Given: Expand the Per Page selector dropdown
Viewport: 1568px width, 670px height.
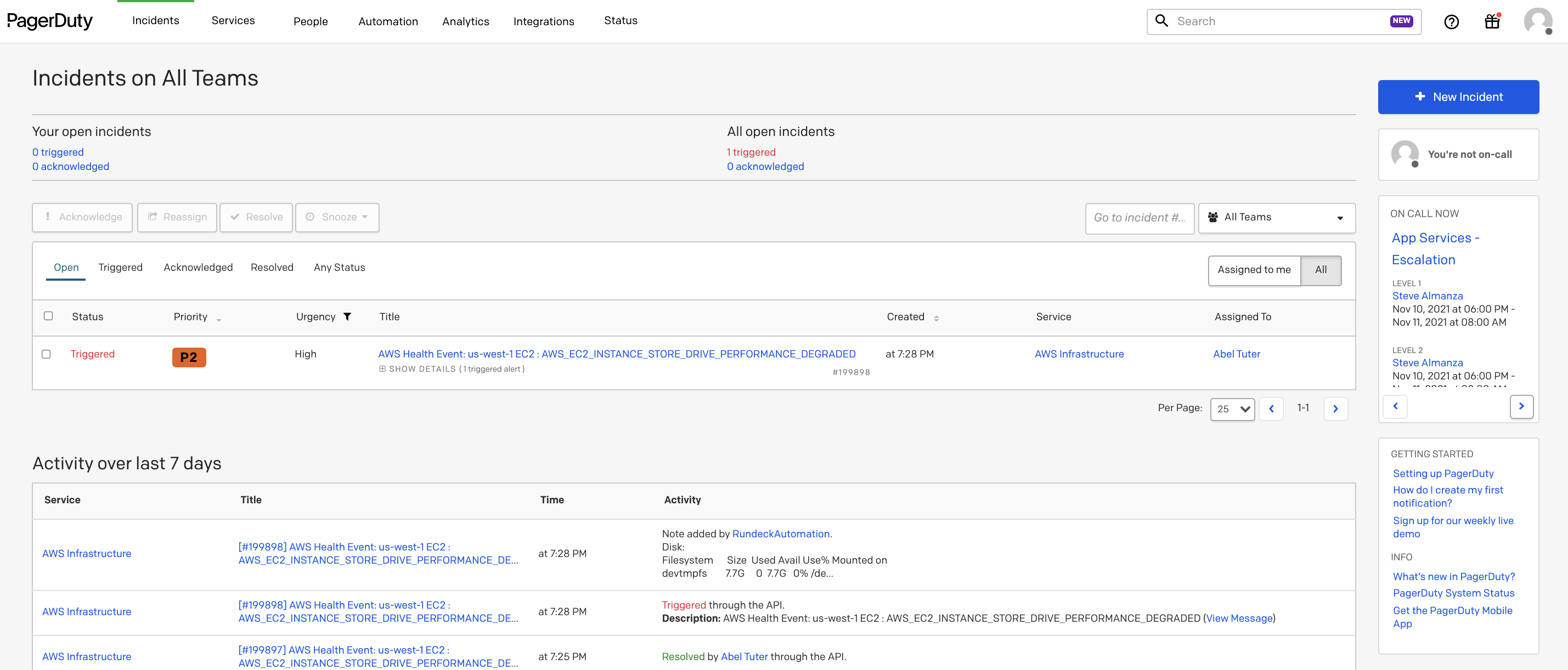Looking at the screenshot, I should [x=1231, y=406].
